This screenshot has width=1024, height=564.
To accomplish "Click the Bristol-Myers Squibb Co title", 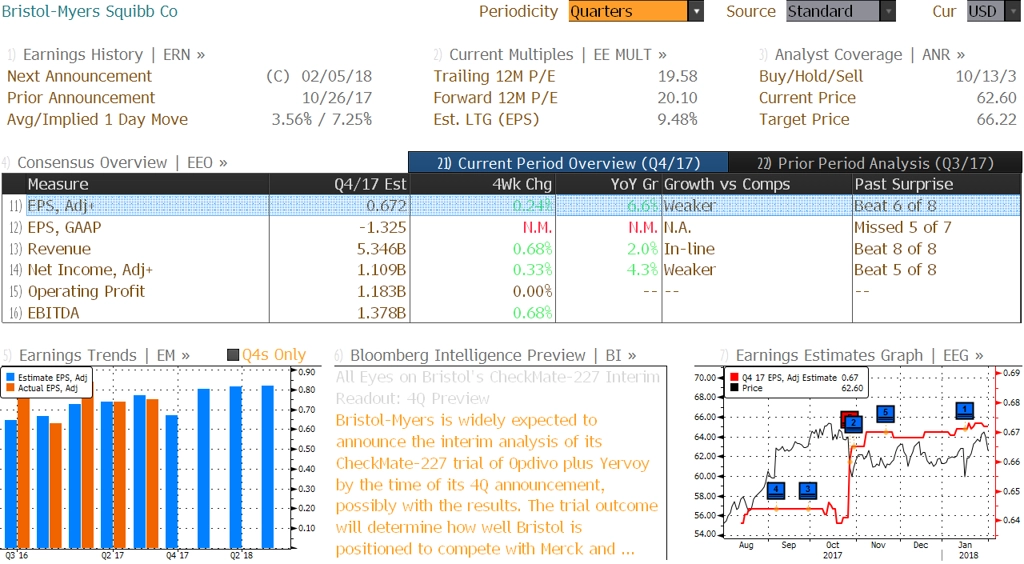I will [89, 12].
